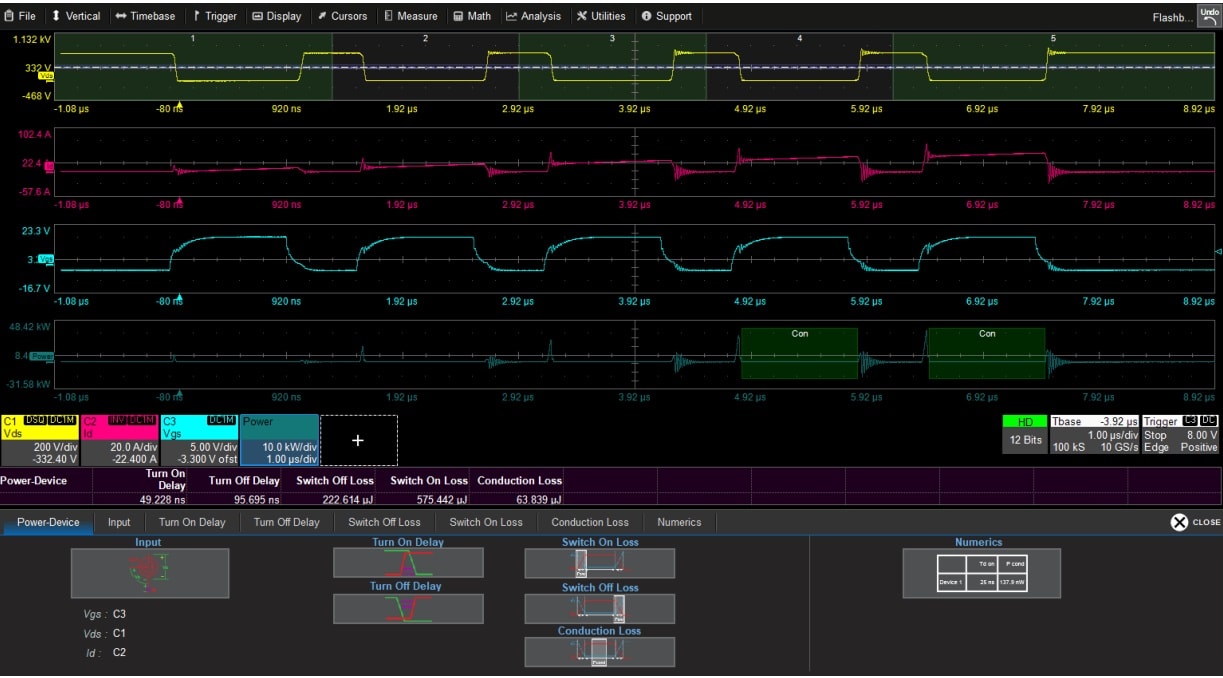Open the Measure menu
This screenshot has height=678, width=1223.
click(410, 16)
